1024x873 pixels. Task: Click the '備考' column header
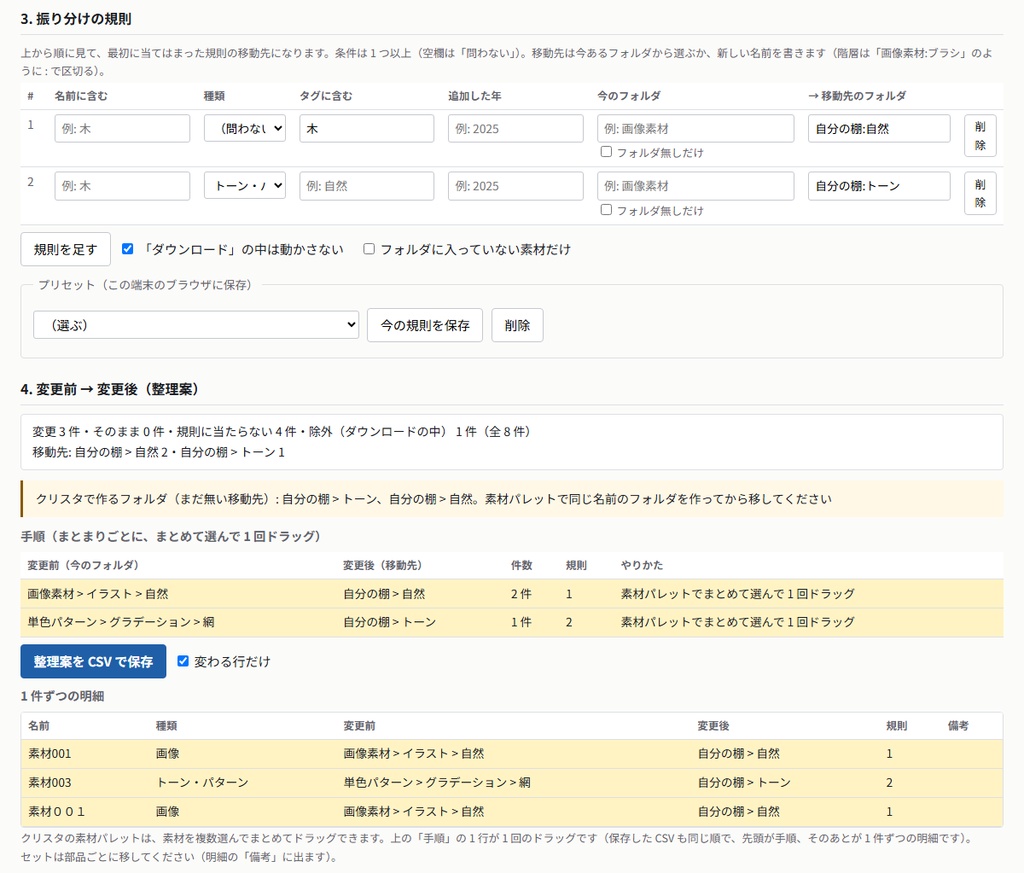click(958, 725)
